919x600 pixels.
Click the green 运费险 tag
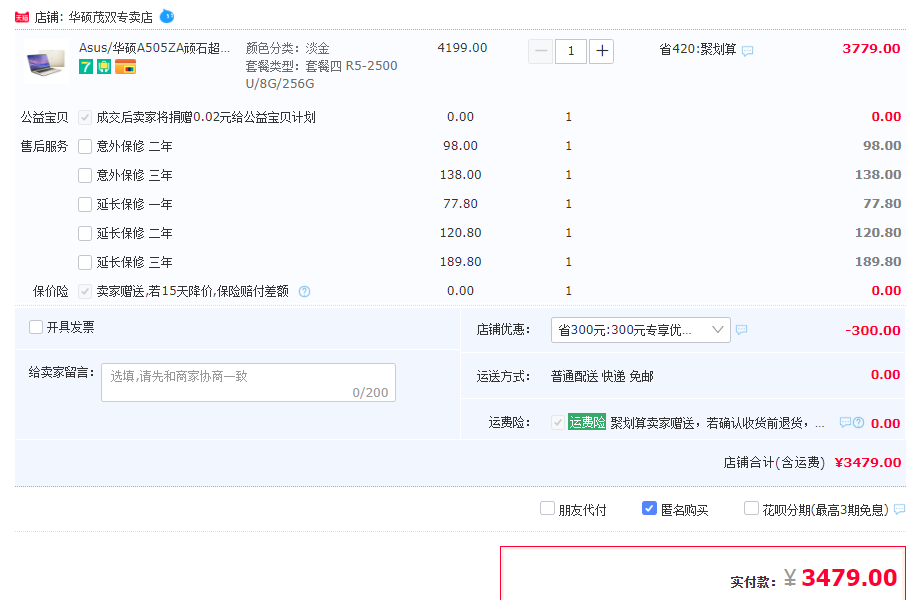[x=587, y=422]
